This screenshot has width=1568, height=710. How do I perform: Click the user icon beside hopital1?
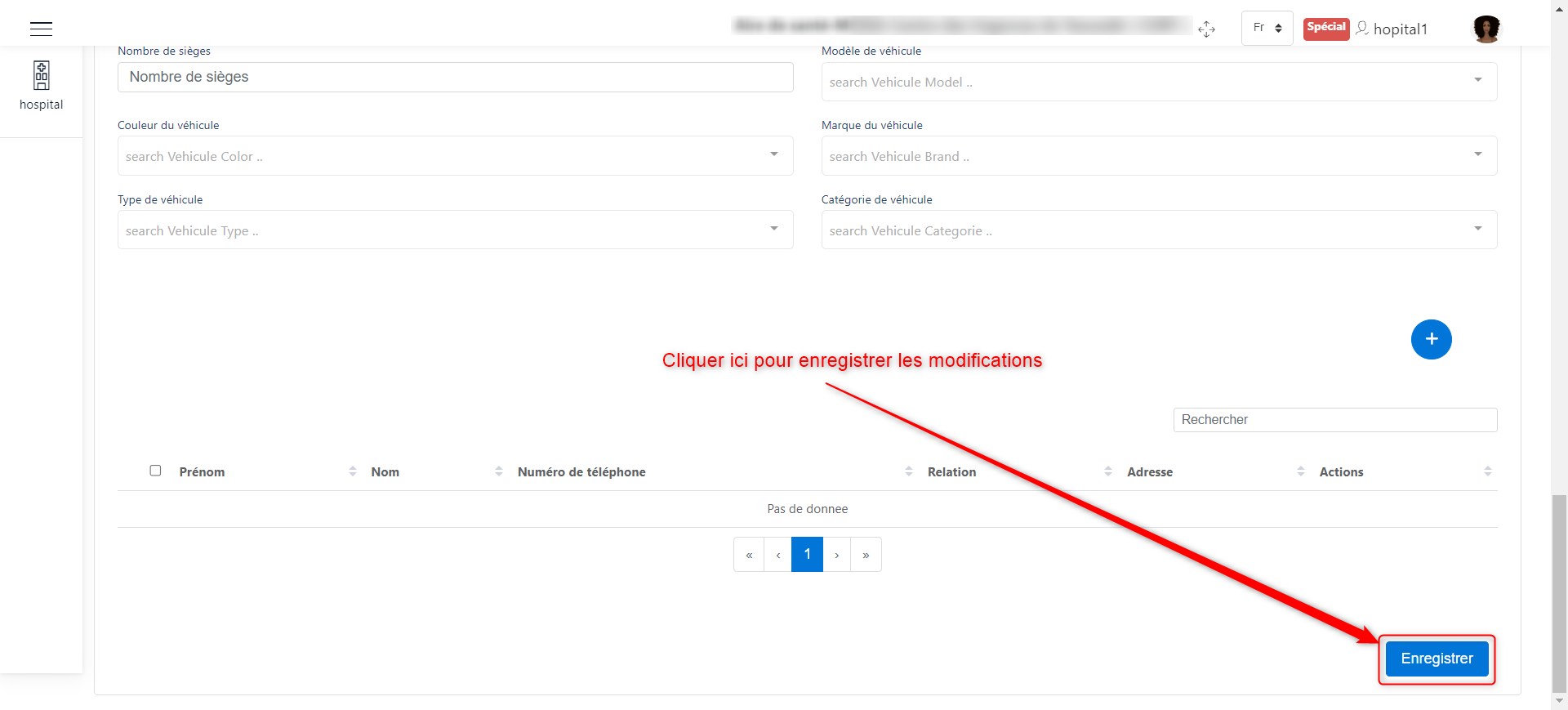(x=1361, y=29)
